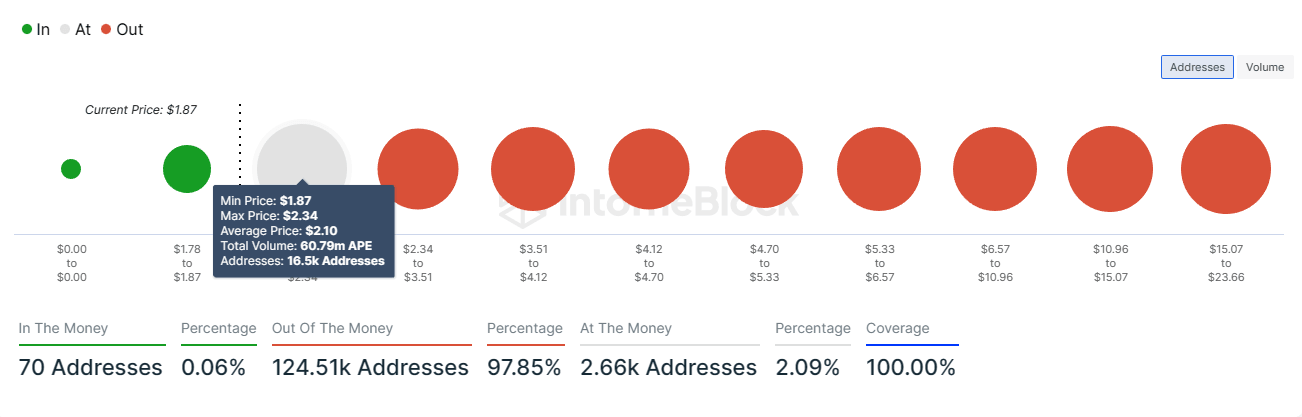Click the red $4.12 to $4.70 bubble
1302x417 pixels.
pyautogui.click(x=649, y=169)
